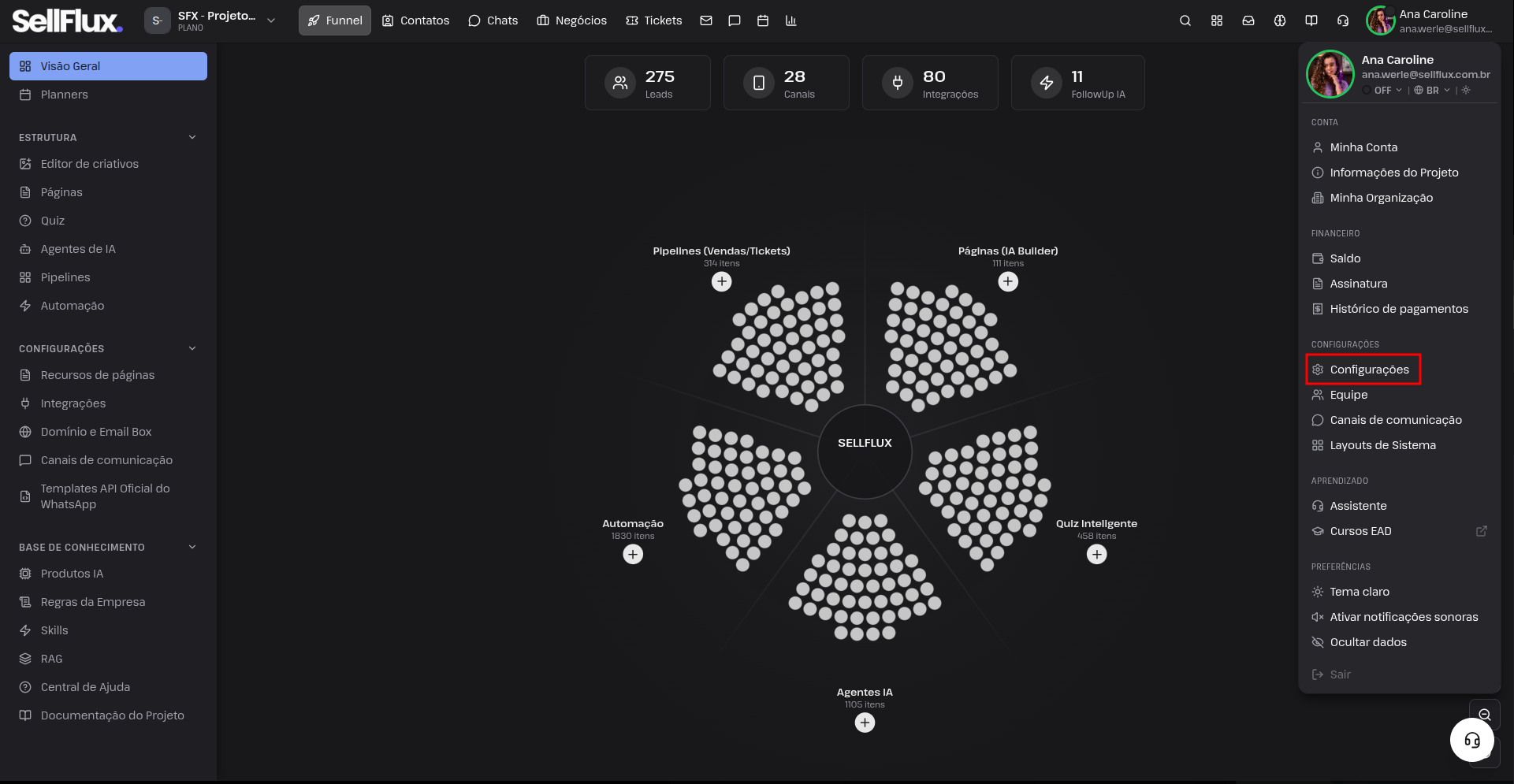Open the apps grid icon in top bar
1514x784 pixels.
coord(1217,20)
